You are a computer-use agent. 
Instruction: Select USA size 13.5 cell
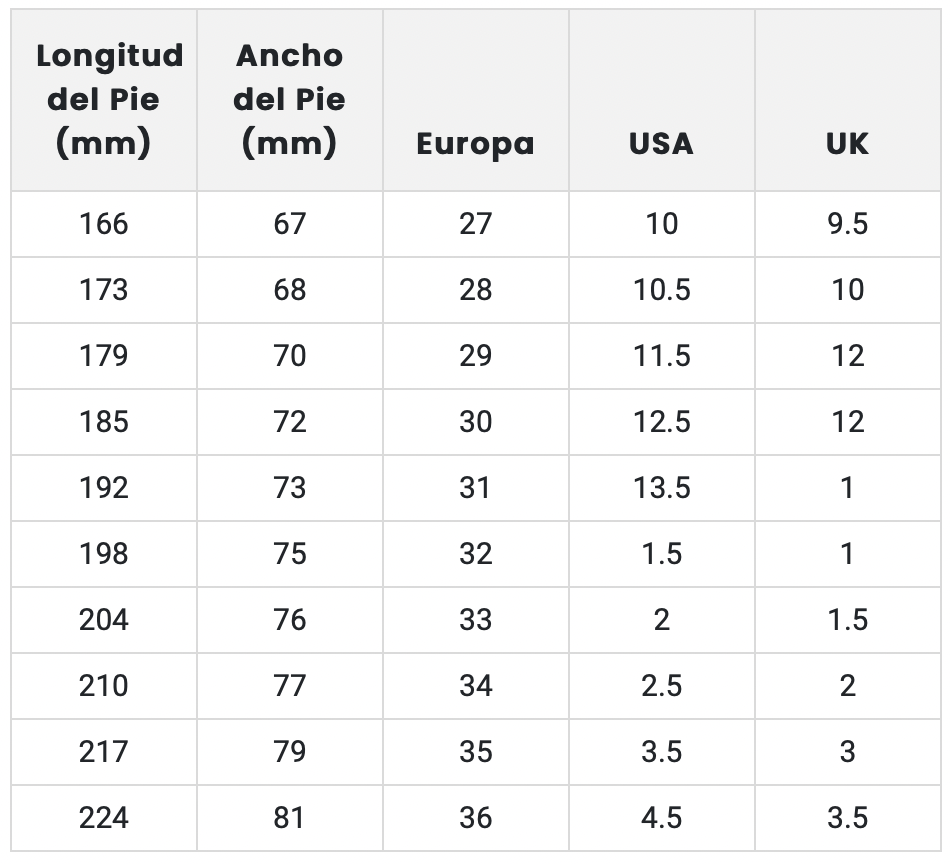(661, 487)
